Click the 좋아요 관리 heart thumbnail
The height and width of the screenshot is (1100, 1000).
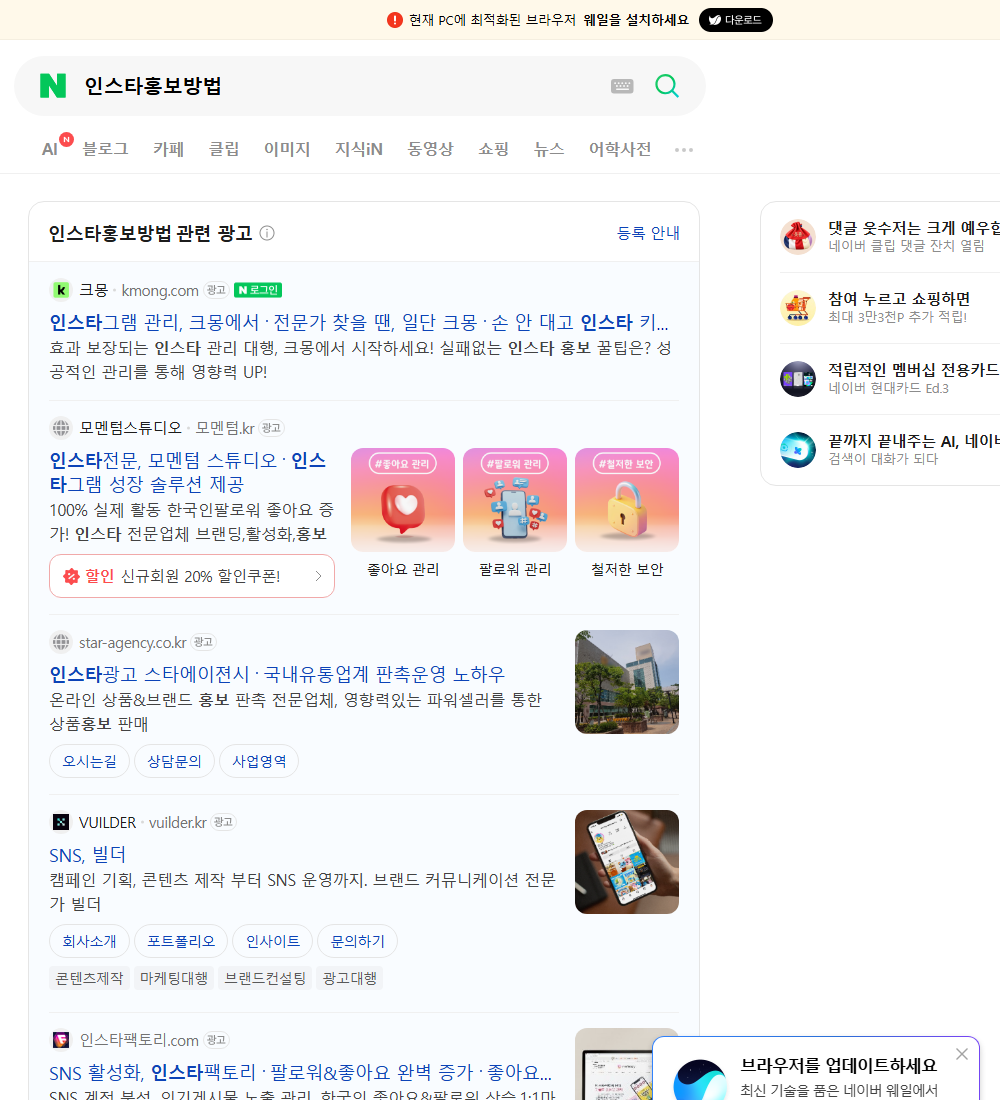pos(403,499)
